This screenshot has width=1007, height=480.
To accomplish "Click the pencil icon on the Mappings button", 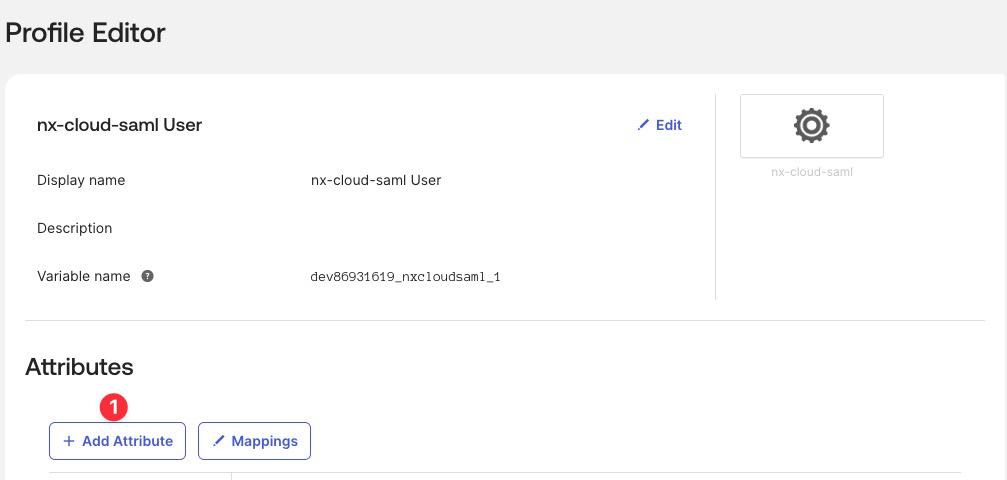I will (219, 441).
